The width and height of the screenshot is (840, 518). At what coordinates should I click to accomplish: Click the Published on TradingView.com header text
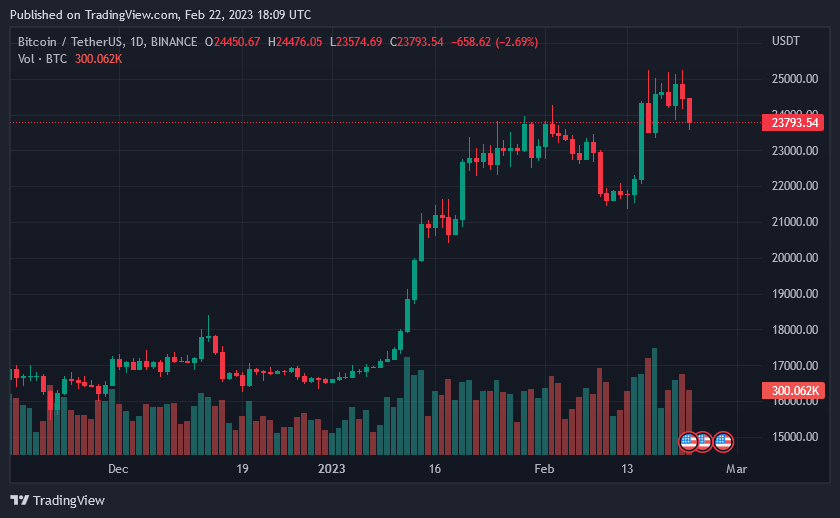coord(160,14)
